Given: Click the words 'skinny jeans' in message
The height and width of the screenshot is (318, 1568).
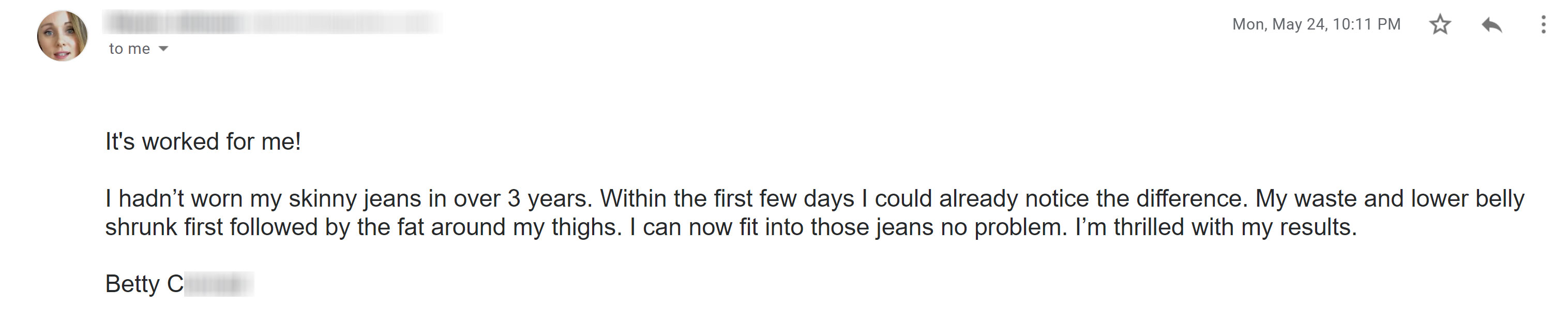Looking at the screenshot, I should point(354,199).
